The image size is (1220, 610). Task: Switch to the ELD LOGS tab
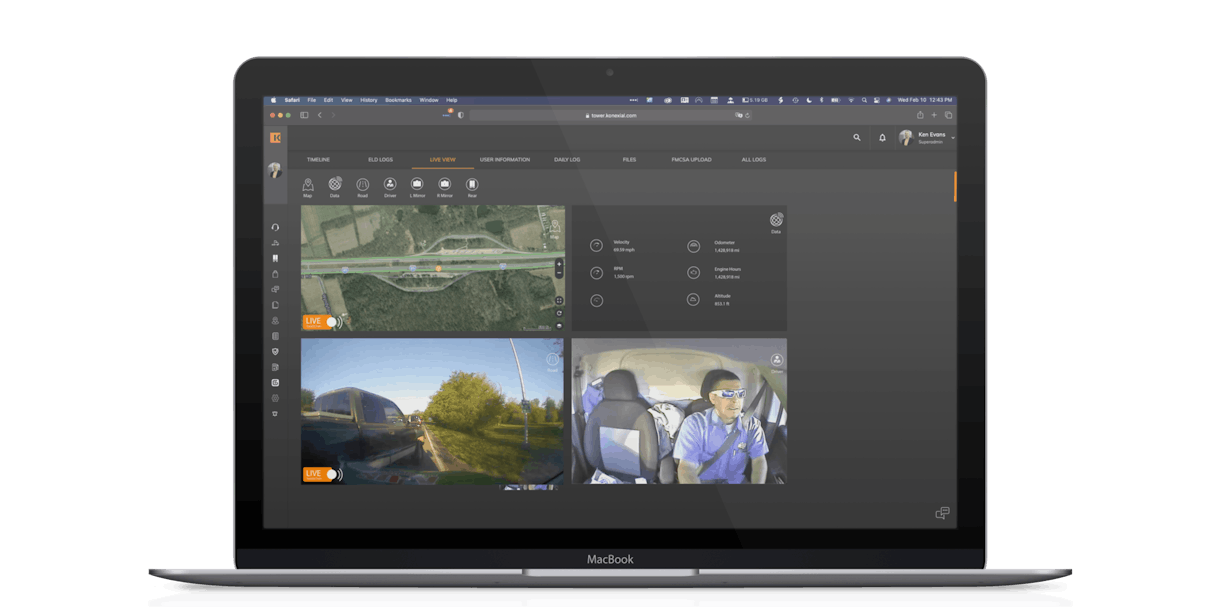click(380, 160)
